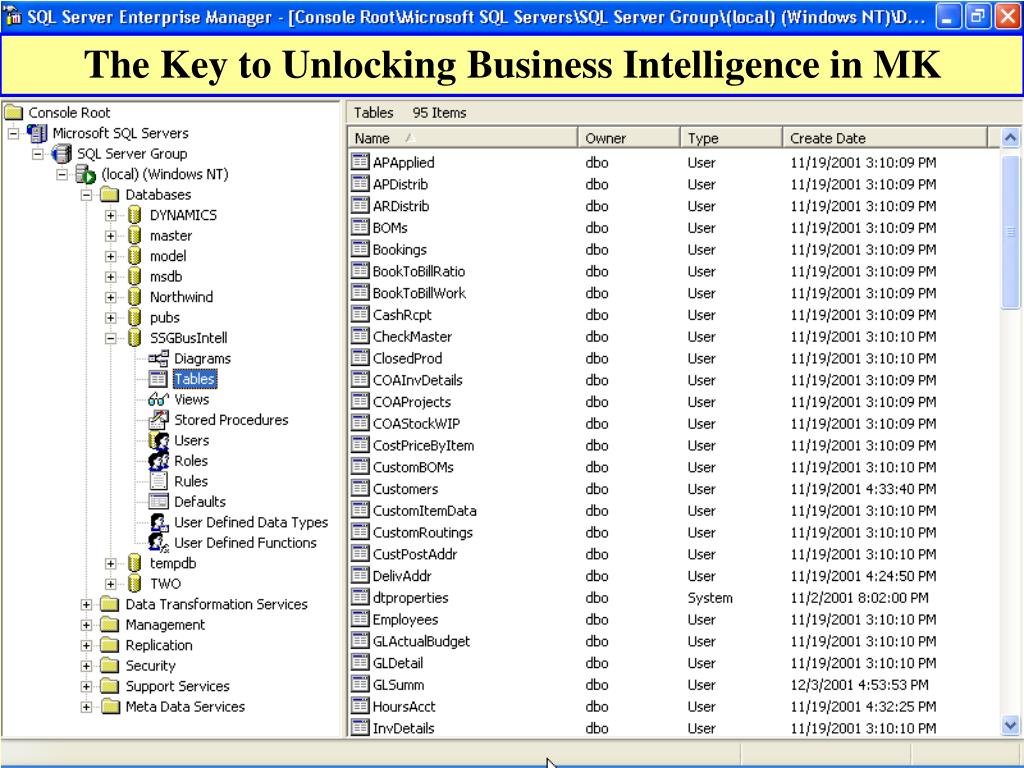Select the Support Services folder label
The width and height of the screenshot is (1024, 768).
point(178,686)
